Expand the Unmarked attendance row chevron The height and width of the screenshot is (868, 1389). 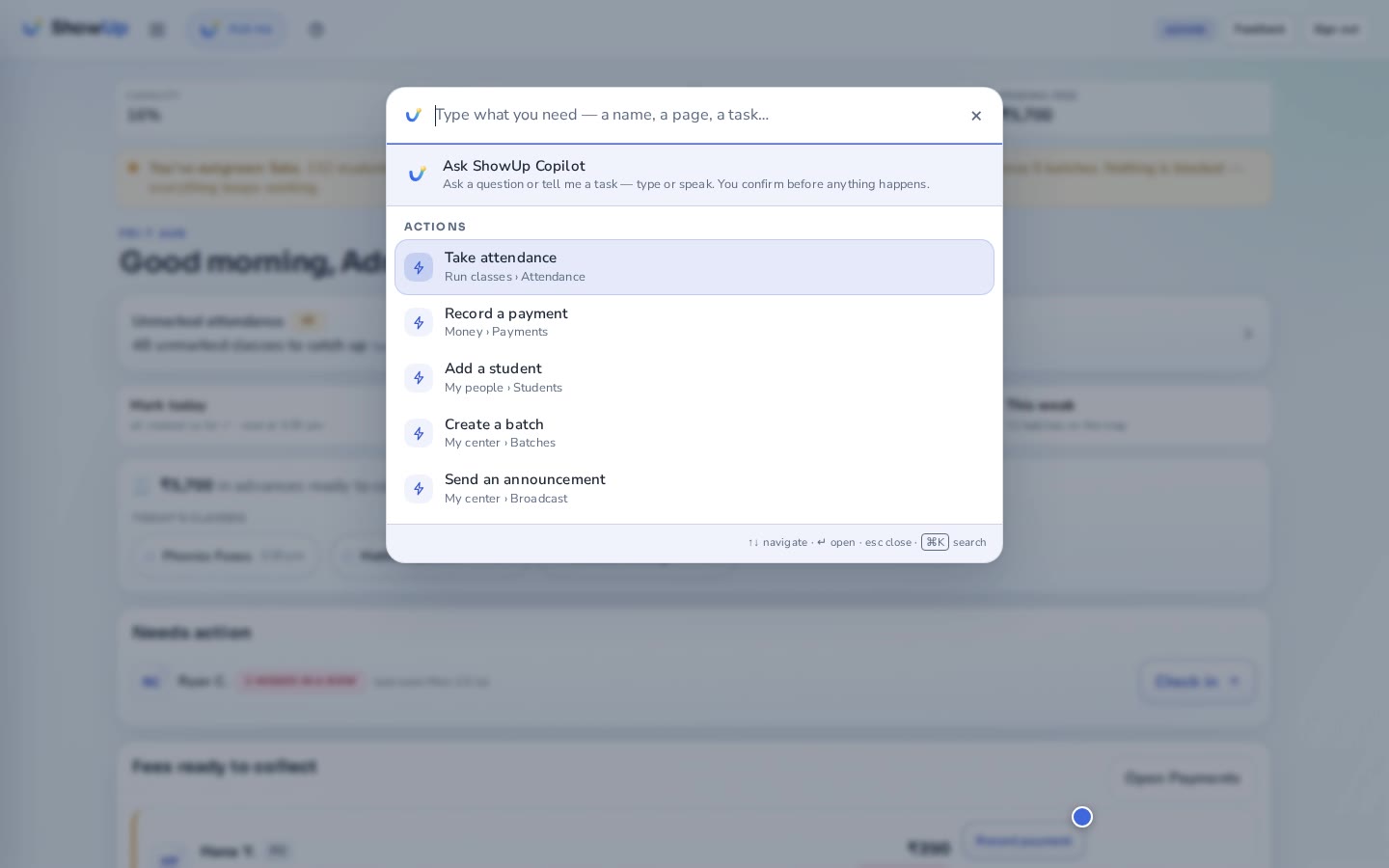[x=1248, y=334]
